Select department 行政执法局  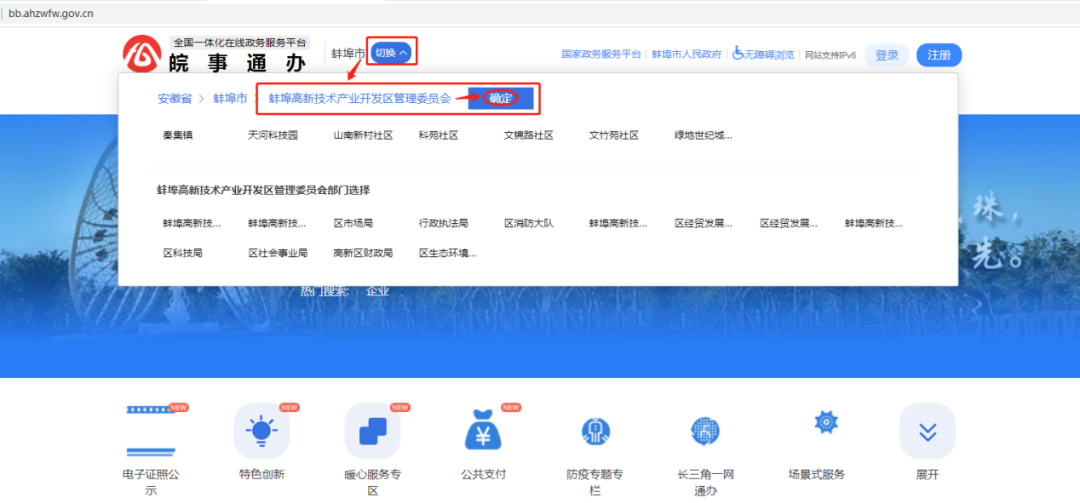pos(444,223)
